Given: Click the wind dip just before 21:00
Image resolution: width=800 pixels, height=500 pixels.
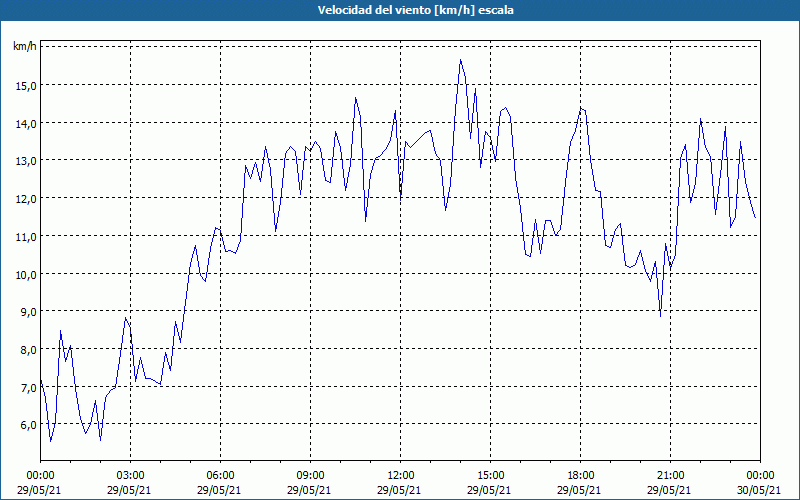Looking at the screenshot, I should (x=660, y=316).
